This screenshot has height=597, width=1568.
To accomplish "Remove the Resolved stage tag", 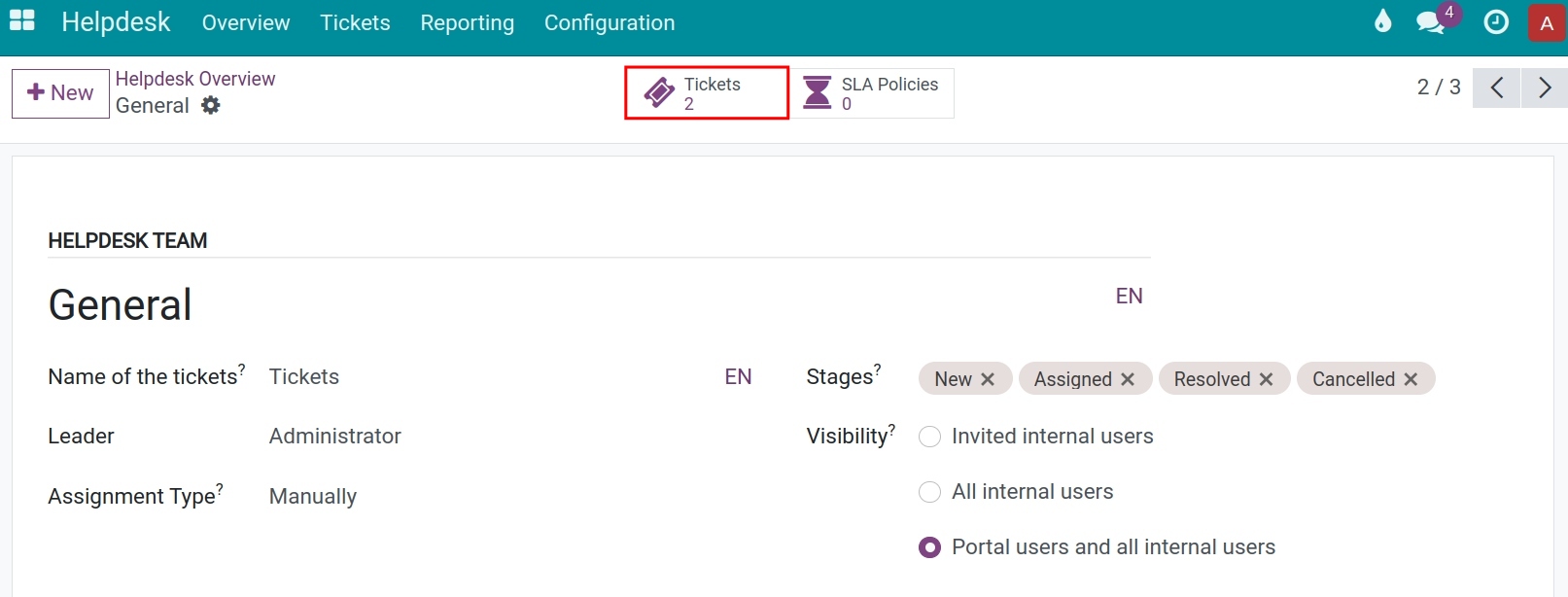I will [x=1266, y=379].
